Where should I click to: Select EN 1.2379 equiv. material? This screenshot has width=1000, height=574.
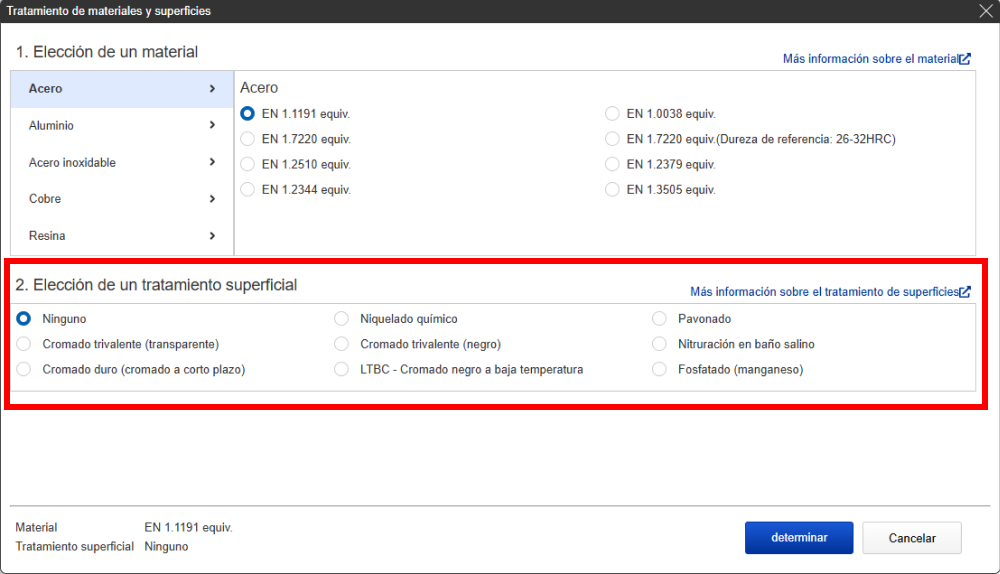tap(612, 164)
